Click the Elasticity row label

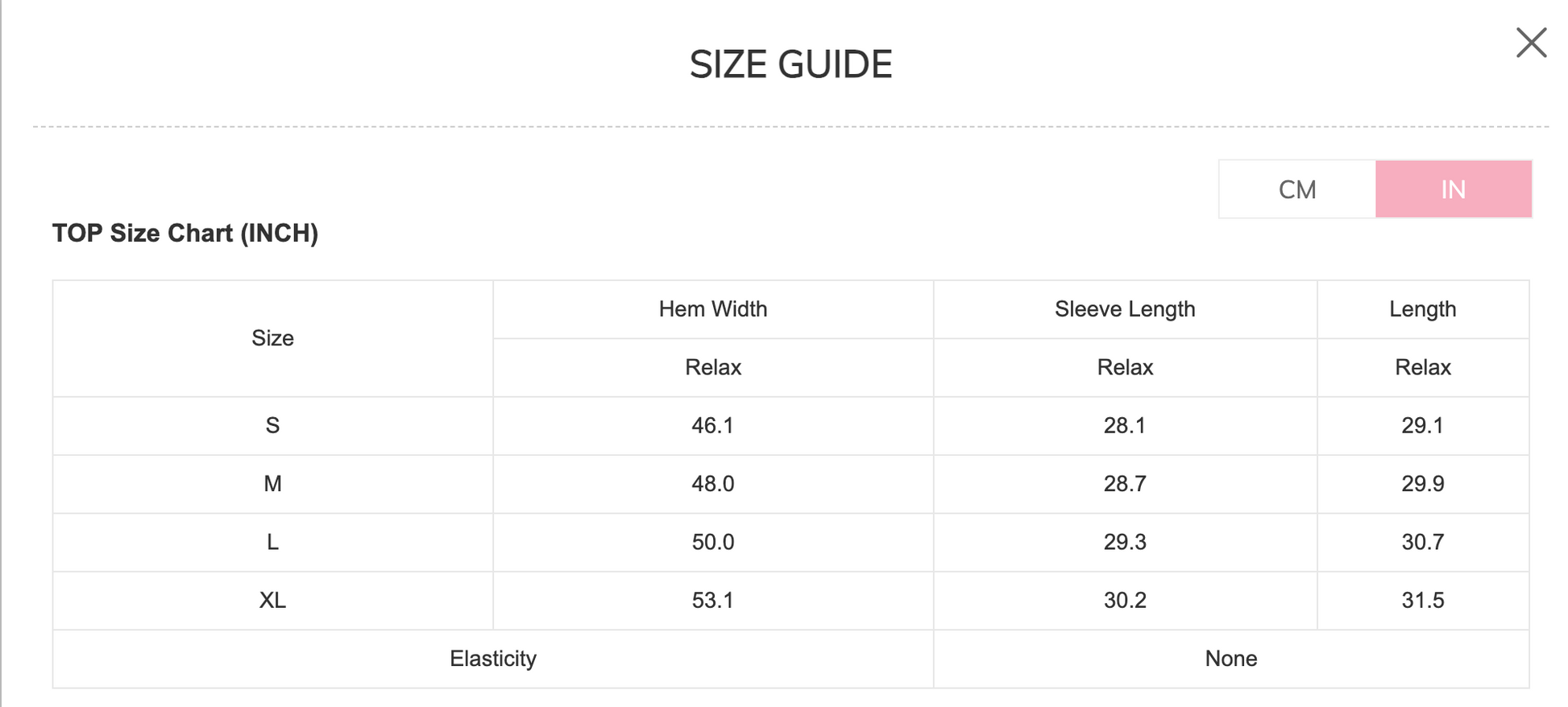click(492, 659)
